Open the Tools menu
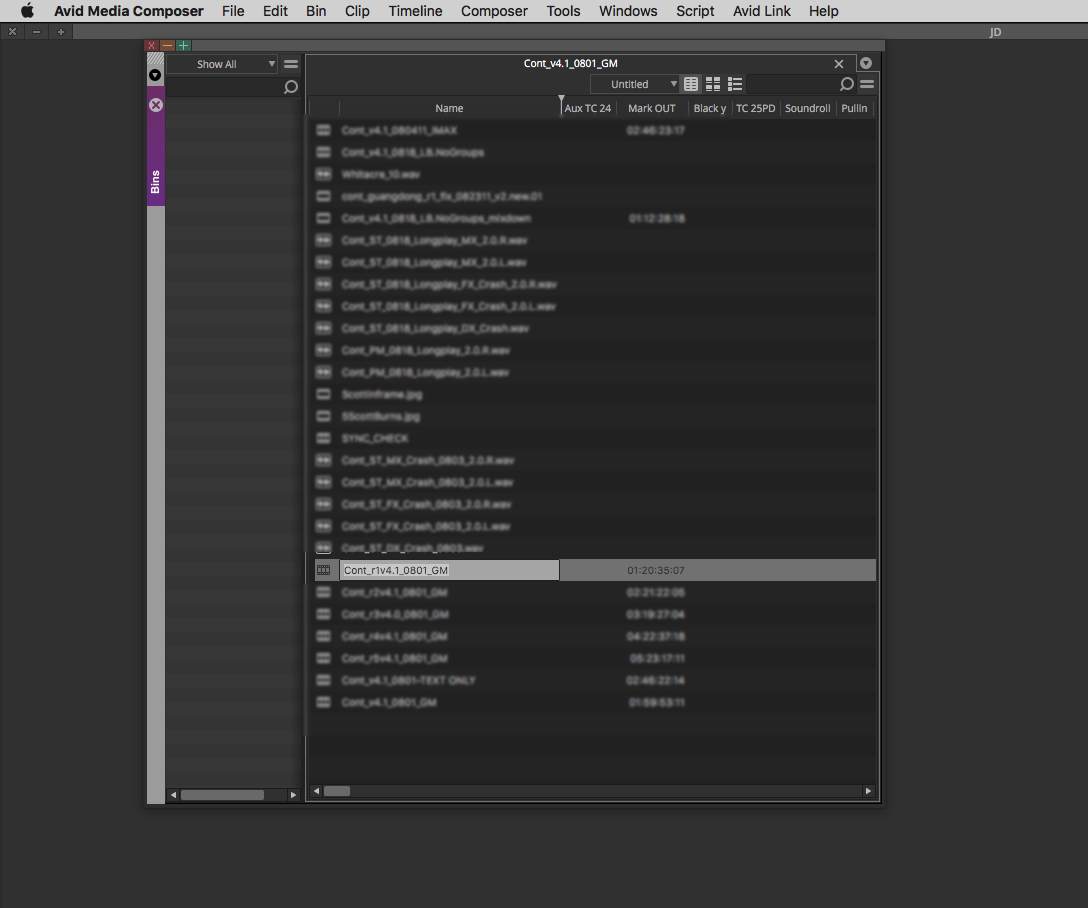Screen dimensions: 1088x908 [563, 11]
